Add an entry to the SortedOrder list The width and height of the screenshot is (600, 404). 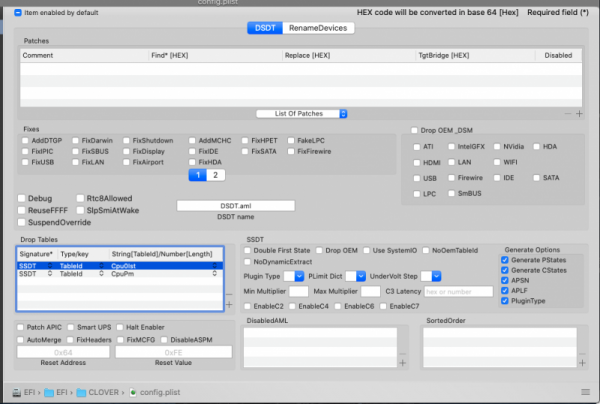[x=579, y=364]
